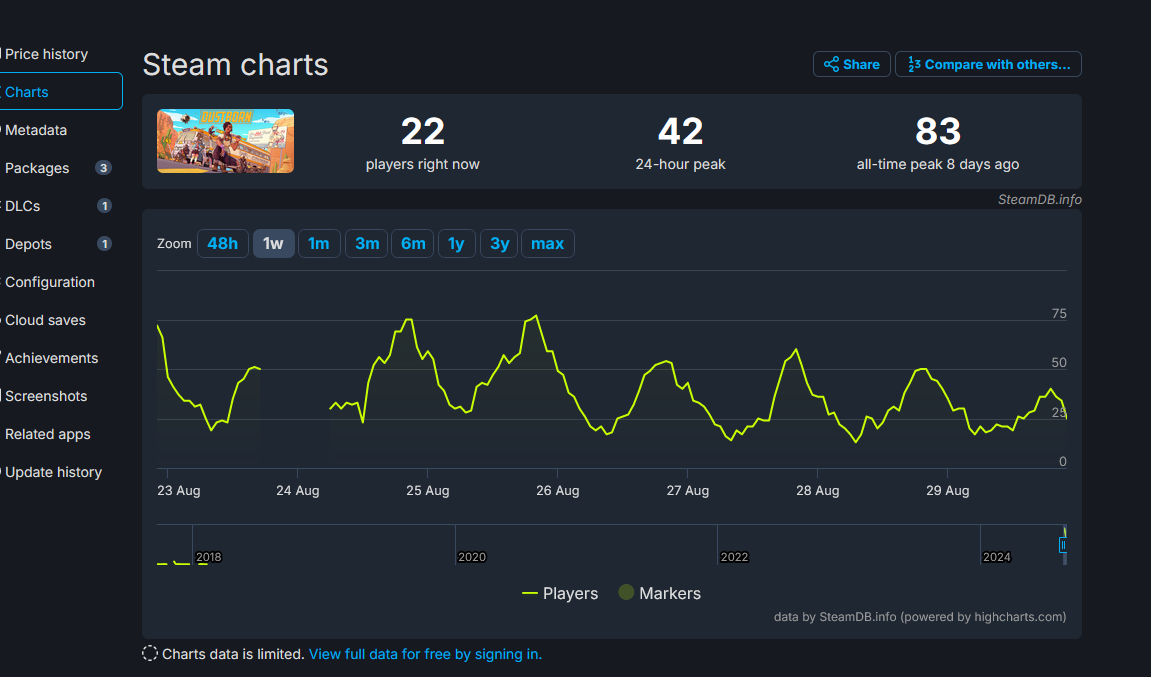This screenshot has width=1151, height=677.
Task: Open the Screenshots section
Action: point(46,397)
